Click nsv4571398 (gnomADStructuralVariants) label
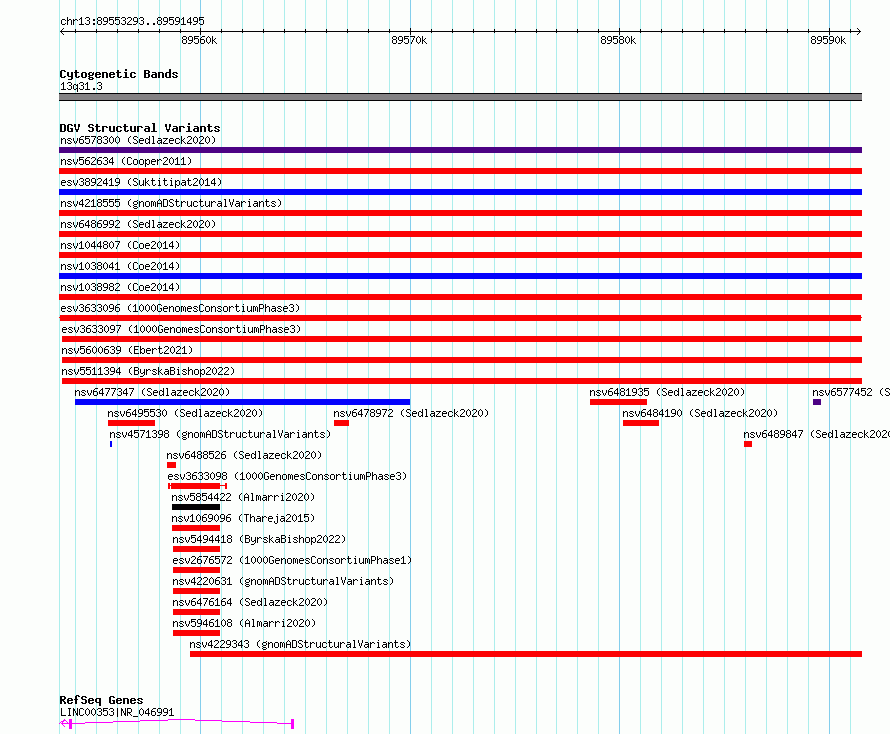 (220, 434)
